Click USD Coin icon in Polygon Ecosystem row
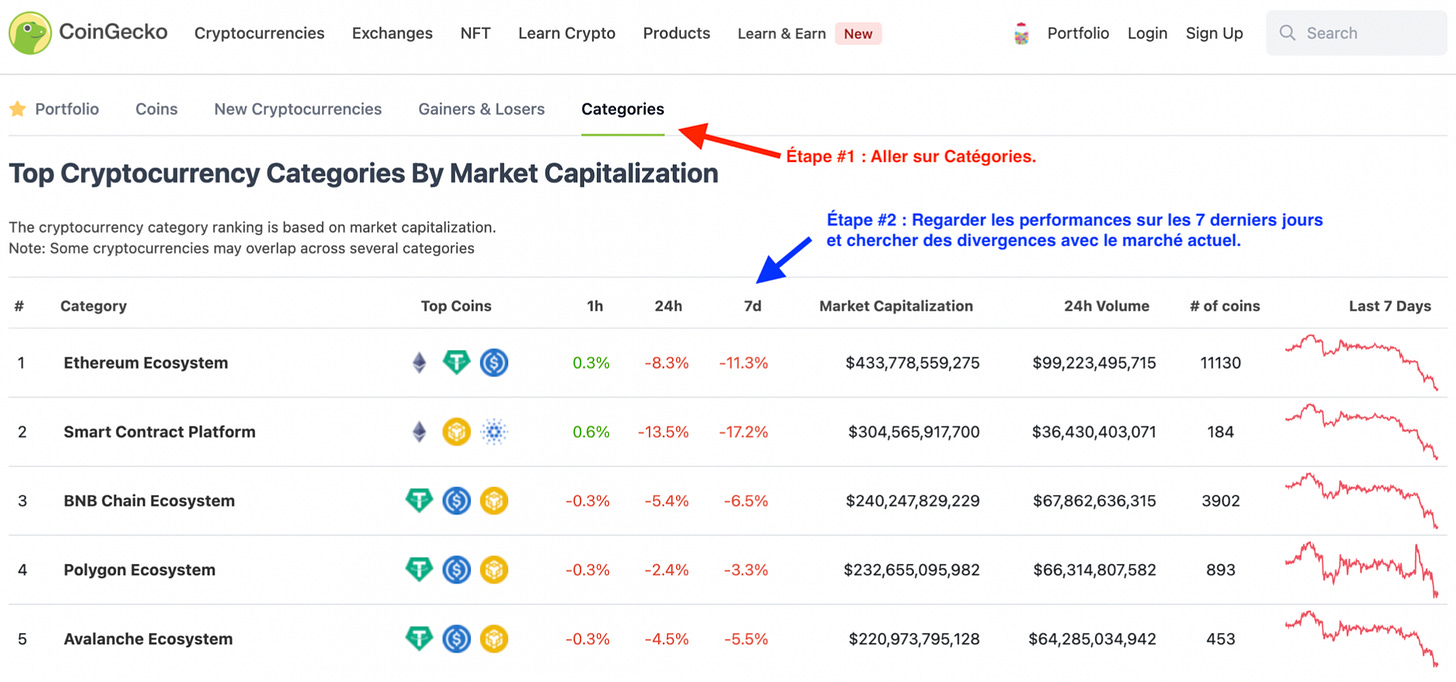The height and width of the screenshot is (682, 1456). [456, 569]
